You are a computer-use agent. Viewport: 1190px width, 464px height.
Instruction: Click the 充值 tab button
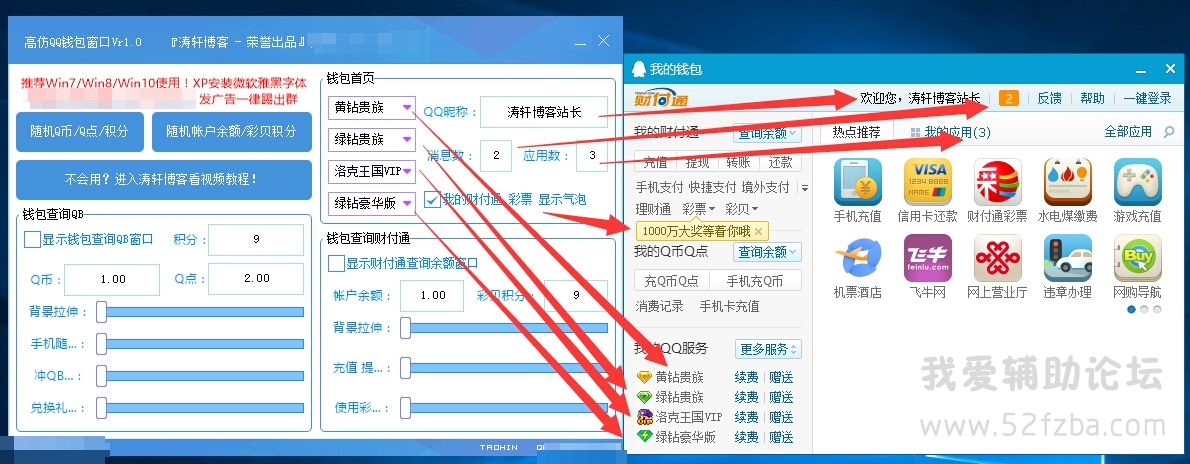pos(655,162)
